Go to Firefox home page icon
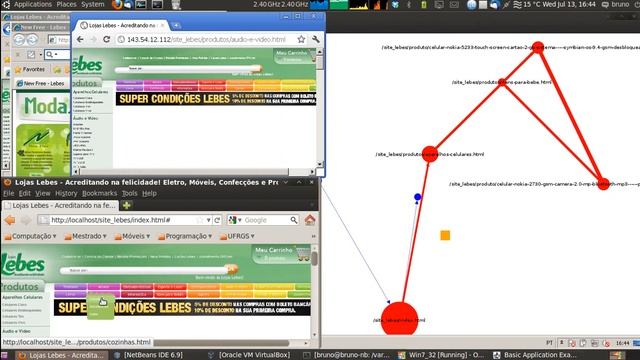Image resolution: width=640 pixels, height=360 pixels. point(310,220)
